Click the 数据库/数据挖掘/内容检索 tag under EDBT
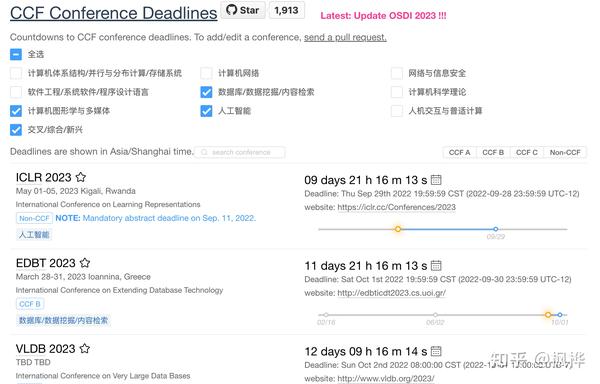The height and width of the screenshot is (384, 600). point(64,320)
